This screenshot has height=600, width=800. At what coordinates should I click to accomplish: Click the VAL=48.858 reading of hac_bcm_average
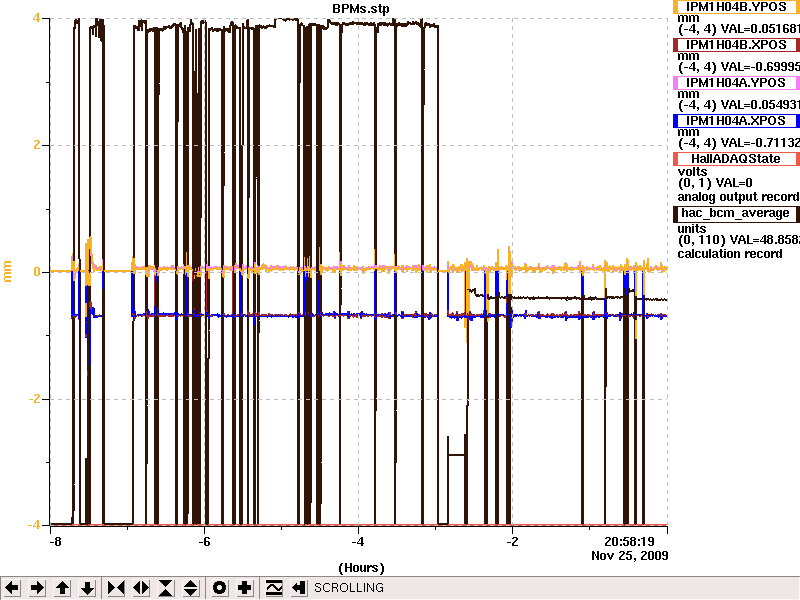765,240
